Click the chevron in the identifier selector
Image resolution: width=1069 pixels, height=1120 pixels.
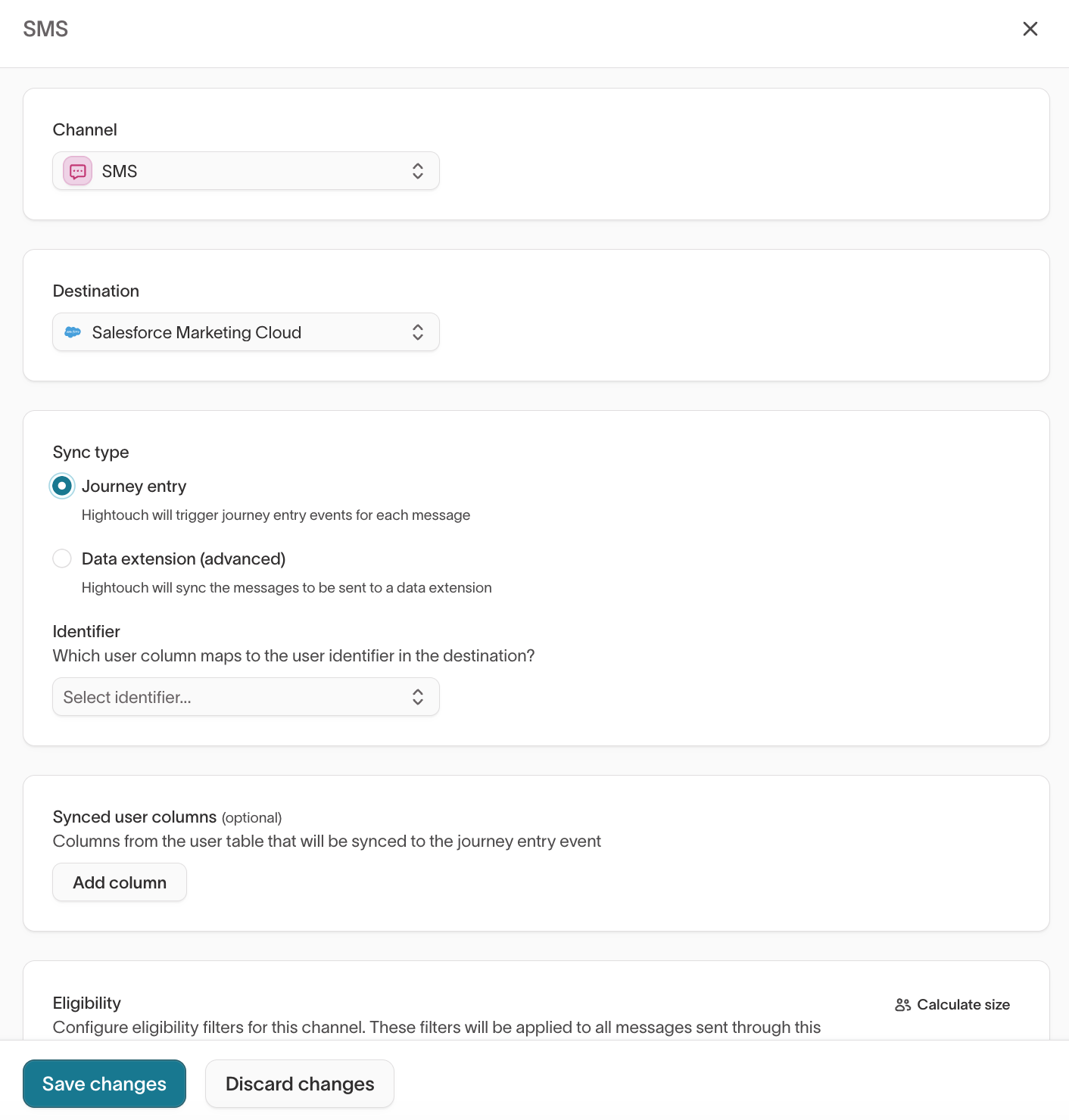(x=418, y=697)
